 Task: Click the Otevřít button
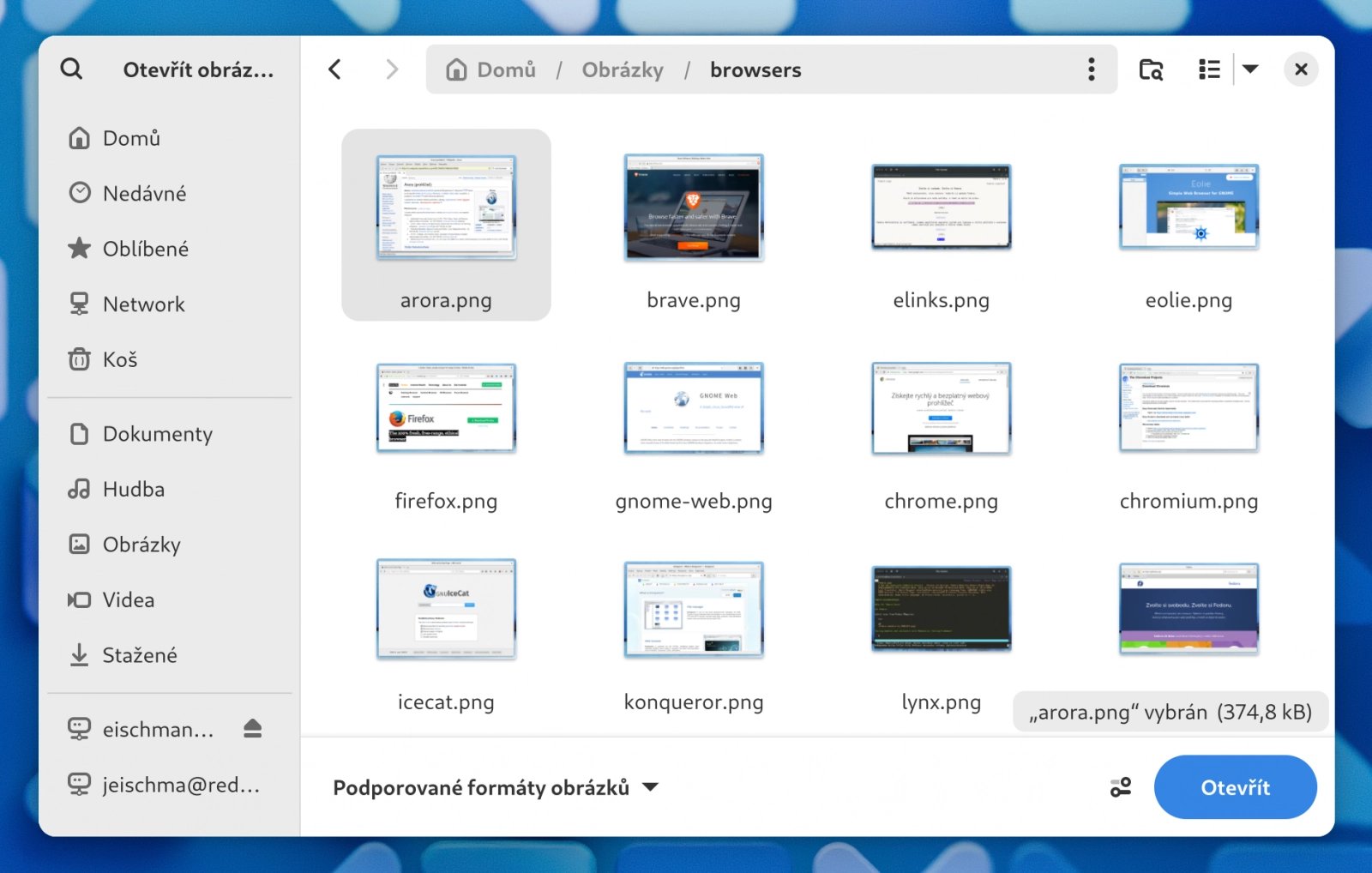click(x=1235, y=787)
